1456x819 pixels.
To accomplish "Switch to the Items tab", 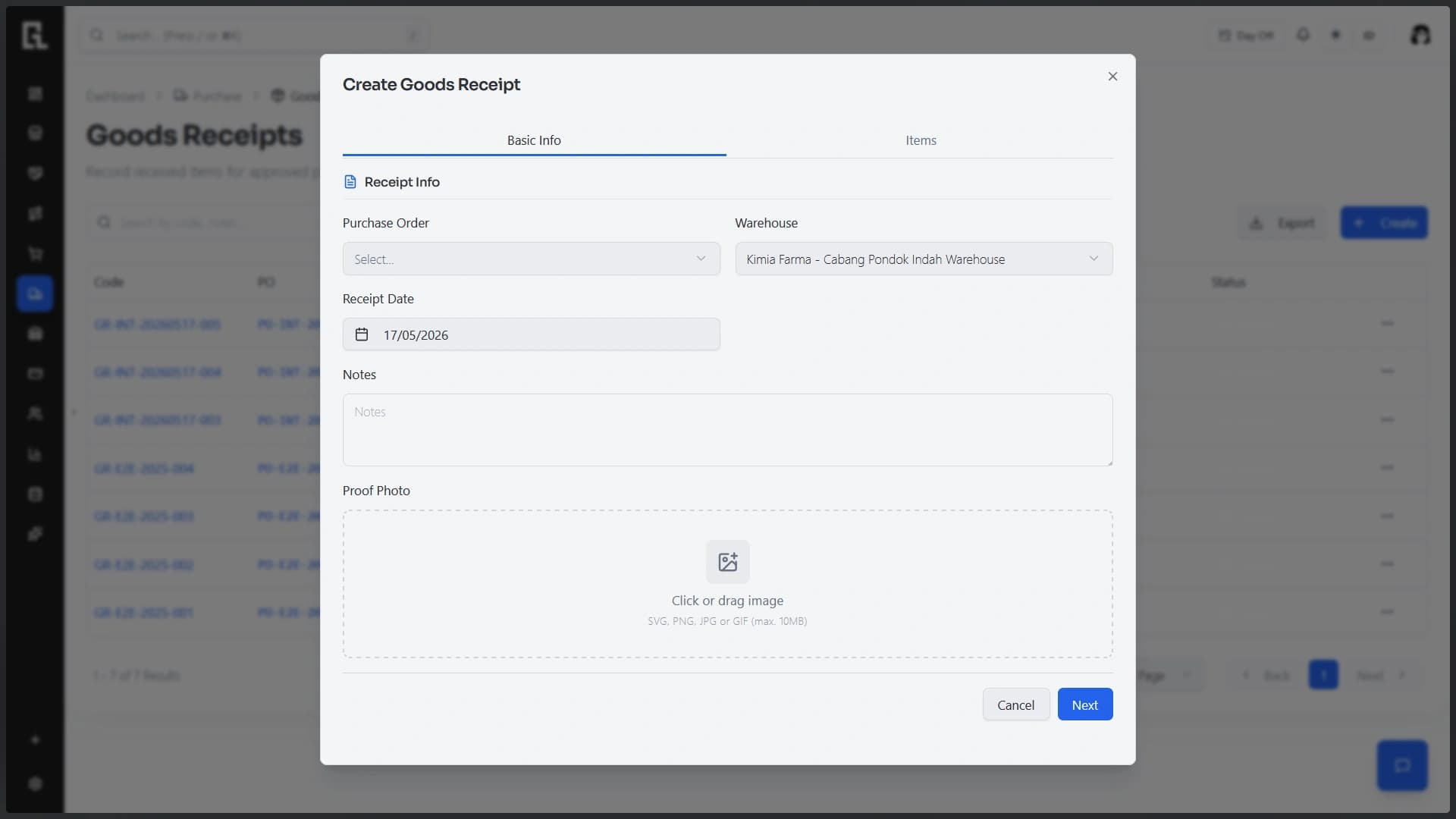I will click(921, 140).
